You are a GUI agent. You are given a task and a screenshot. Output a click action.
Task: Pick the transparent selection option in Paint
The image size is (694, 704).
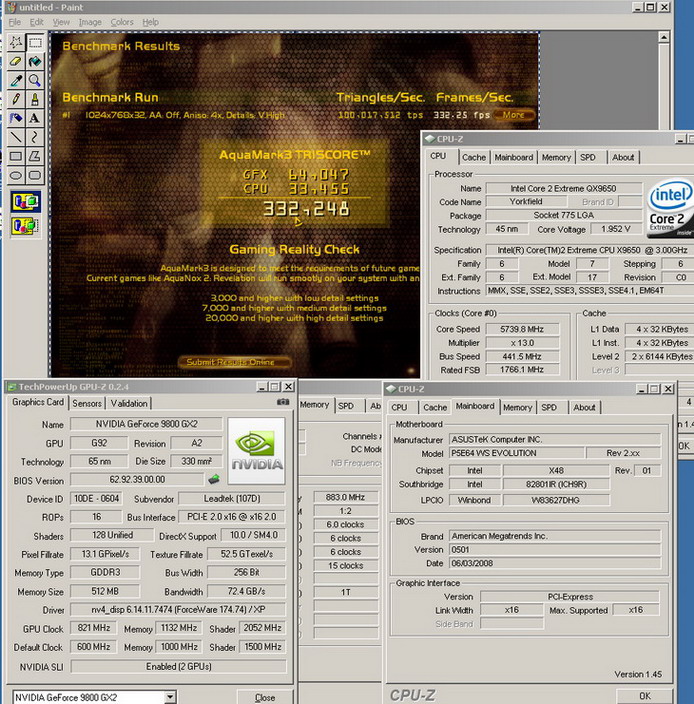(26, 225)
